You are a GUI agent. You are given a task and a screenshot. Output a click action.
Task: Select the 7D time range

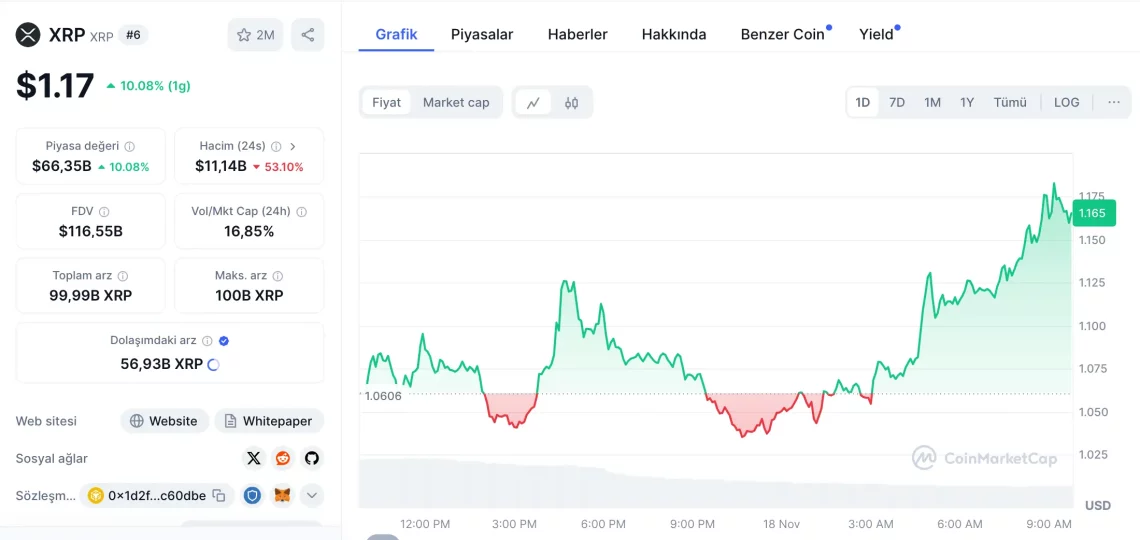pos(897,102)
